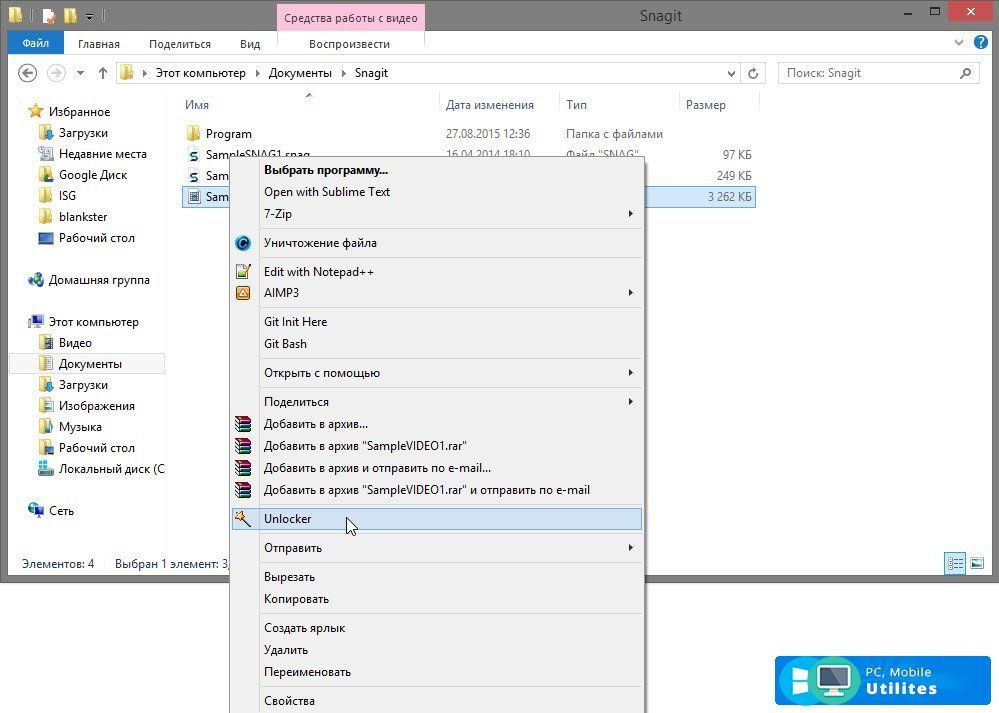Image resolution: width=999 pixels, height=713 pixels.
Task: Click WinRAR icon beside 'Добавить в архив и отправить по e-mail...'
Action: click(243, 468)
